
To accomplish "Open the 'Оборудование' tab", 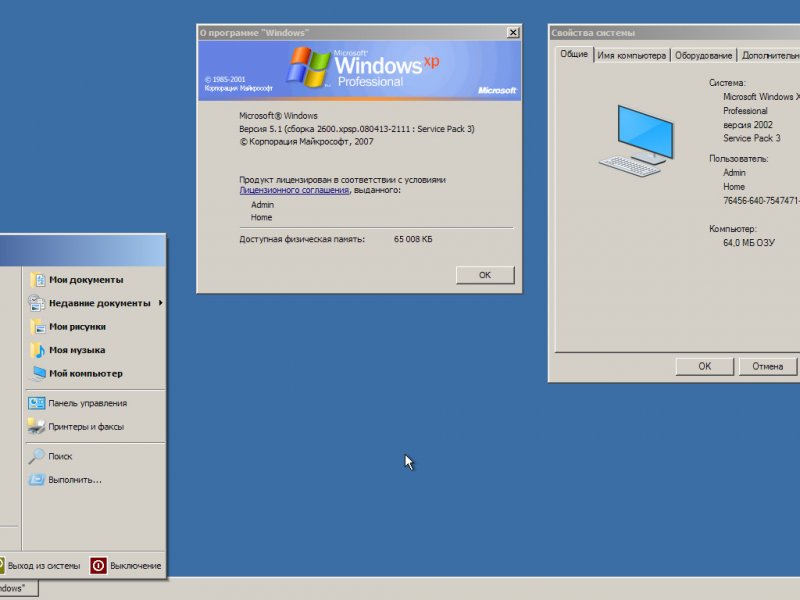I will tap(704, 56).
